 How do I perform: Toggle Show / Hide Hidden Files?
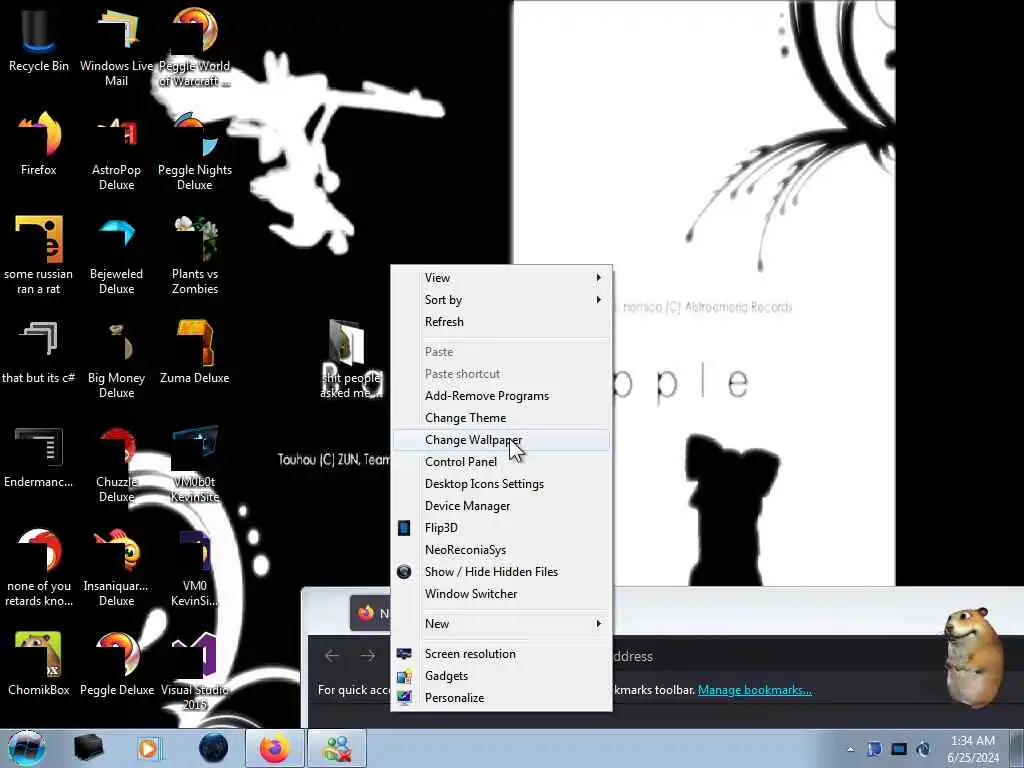pos(502,571)
